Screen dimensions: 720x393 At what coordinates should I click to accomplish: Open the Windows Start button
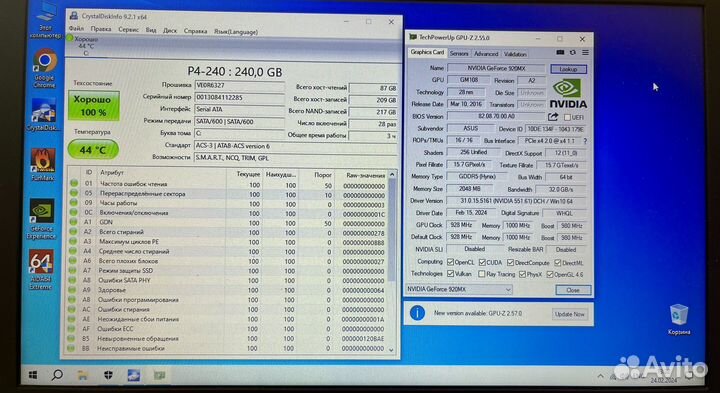(33, 375)
